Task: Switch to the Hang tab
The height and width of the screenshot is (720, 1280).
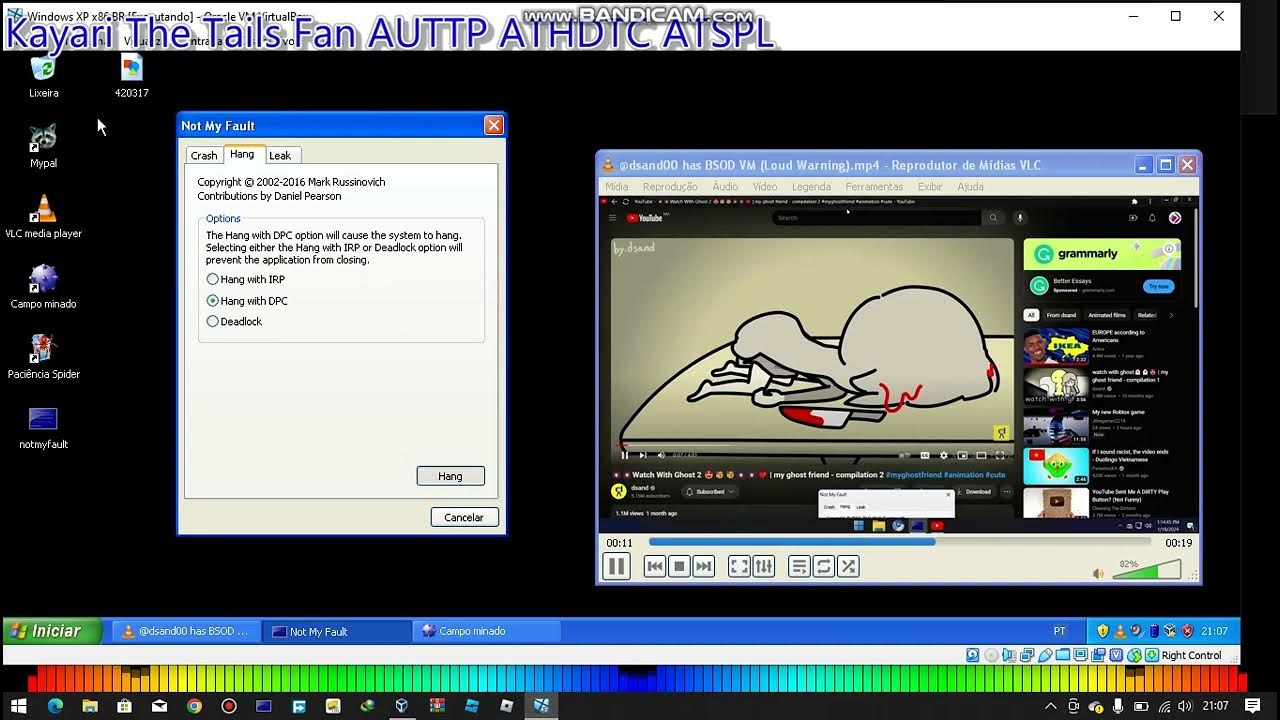Action: 242,154
